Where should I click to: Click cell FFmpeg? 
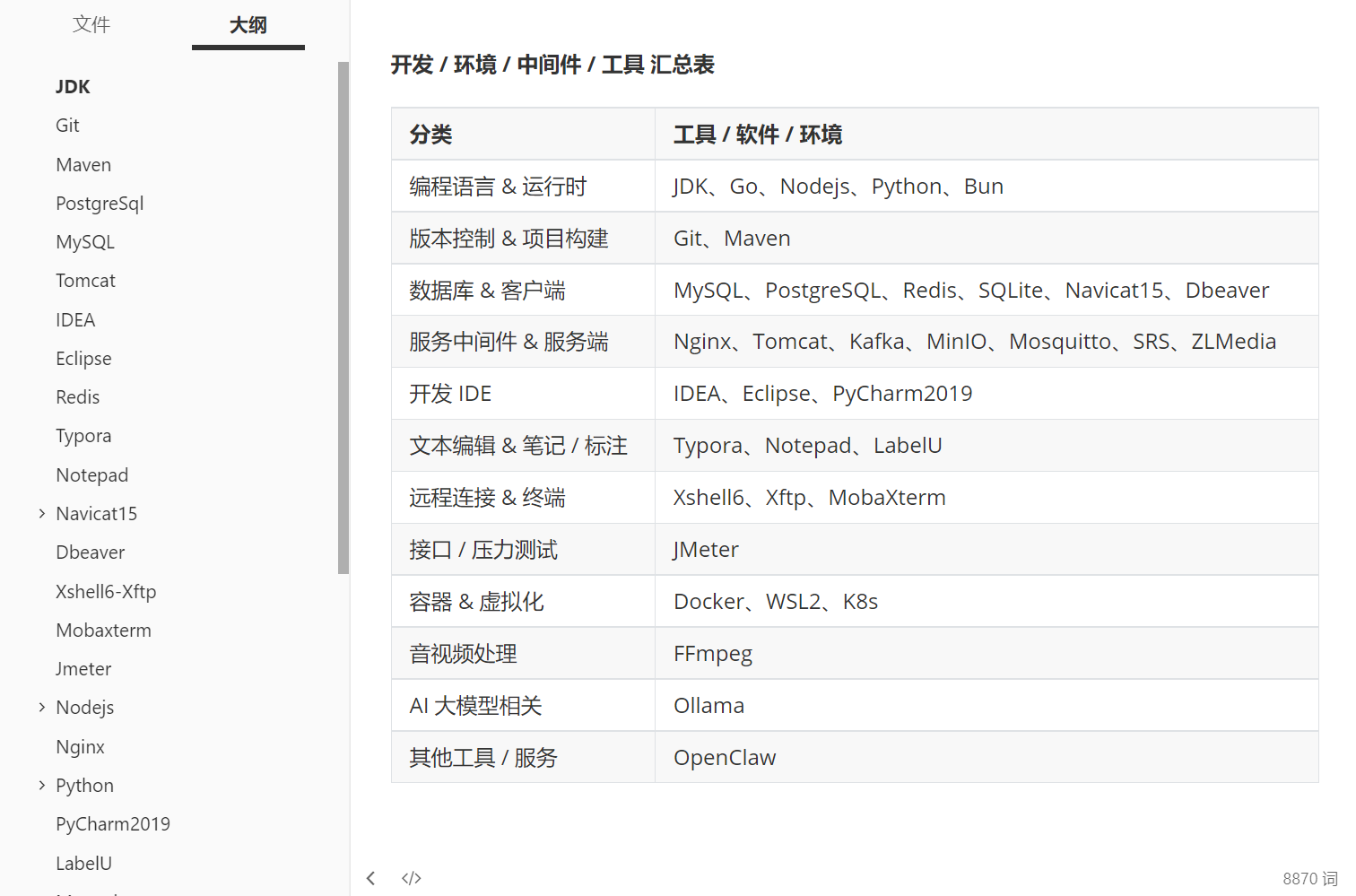[987, 654]
